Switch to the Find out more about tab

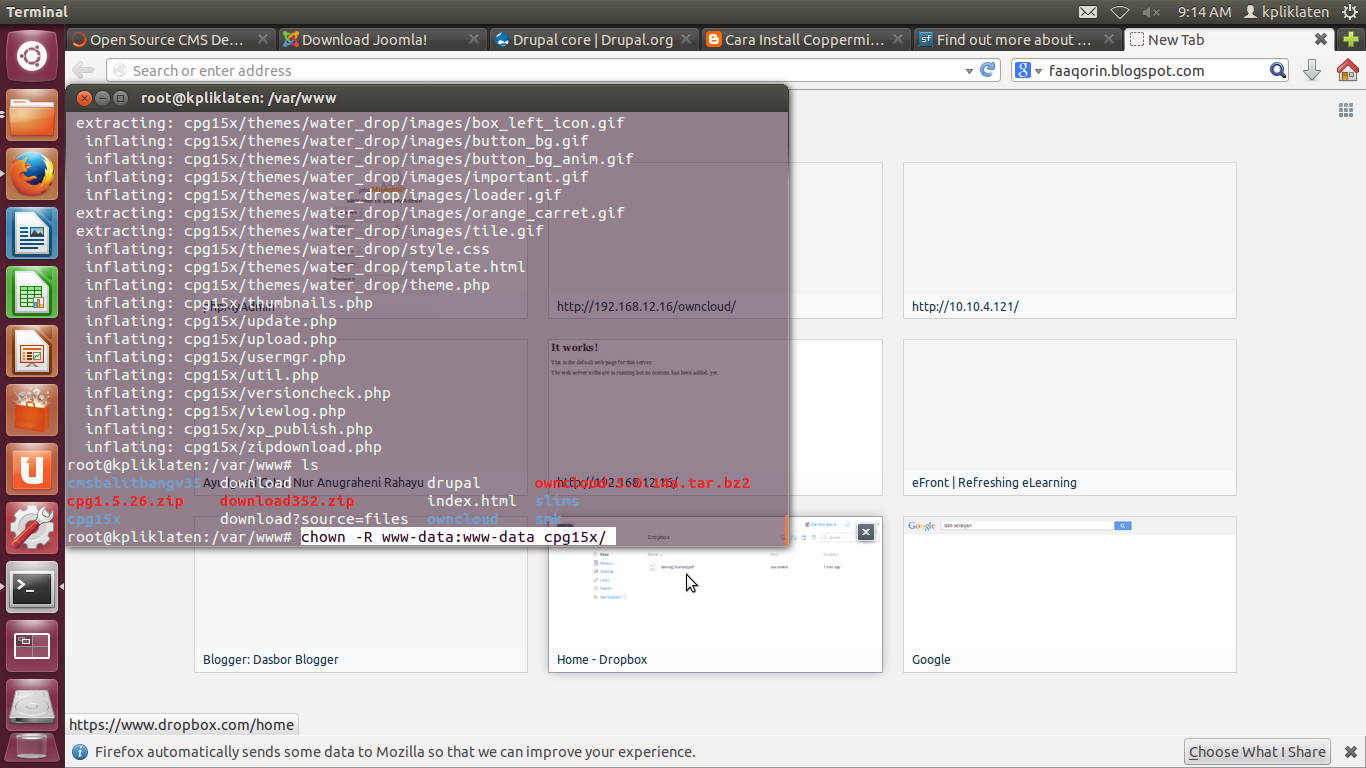[1018, 40]
